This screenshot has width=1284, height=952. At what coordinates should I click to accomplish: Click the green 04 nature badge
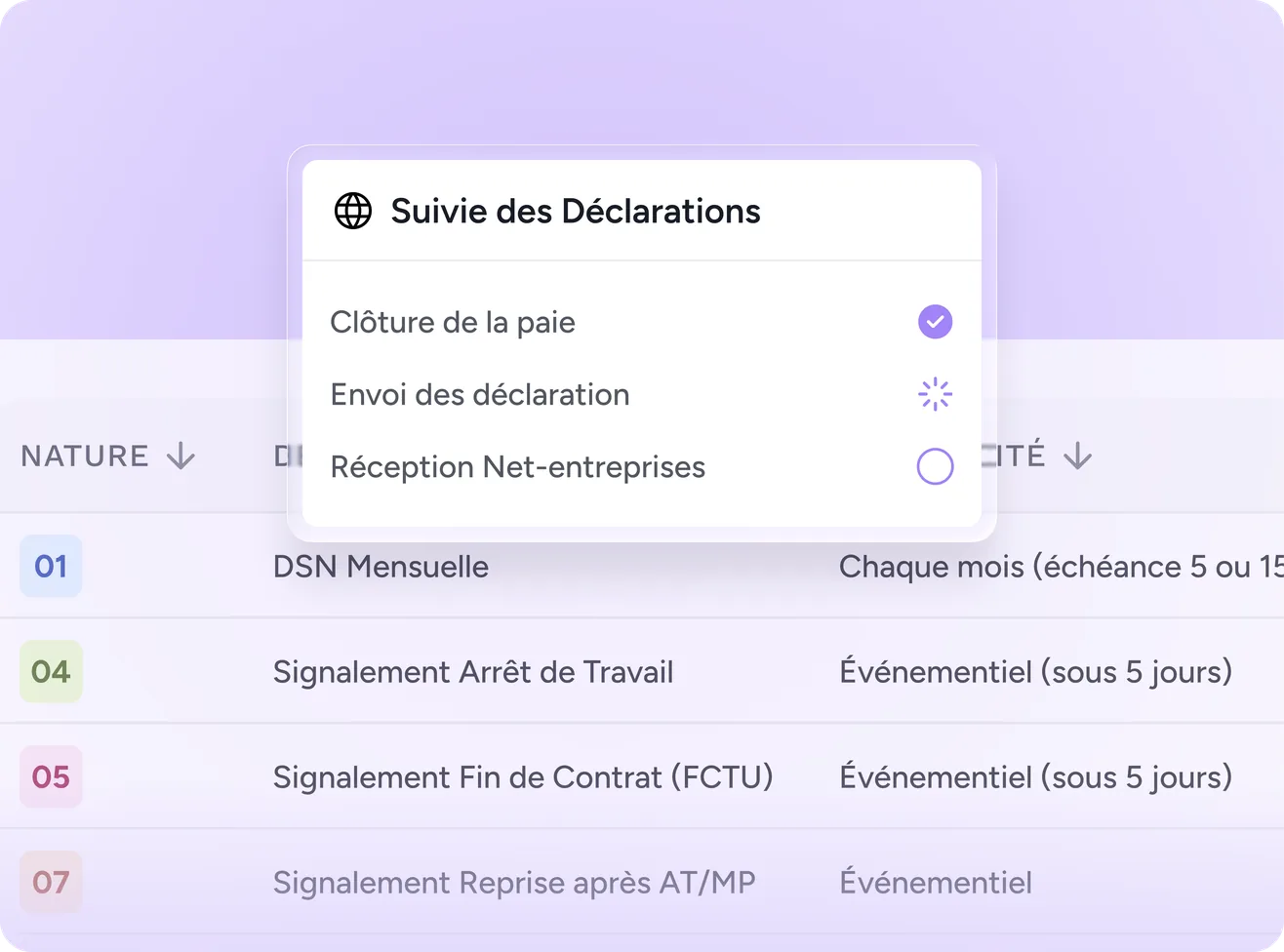51,671
